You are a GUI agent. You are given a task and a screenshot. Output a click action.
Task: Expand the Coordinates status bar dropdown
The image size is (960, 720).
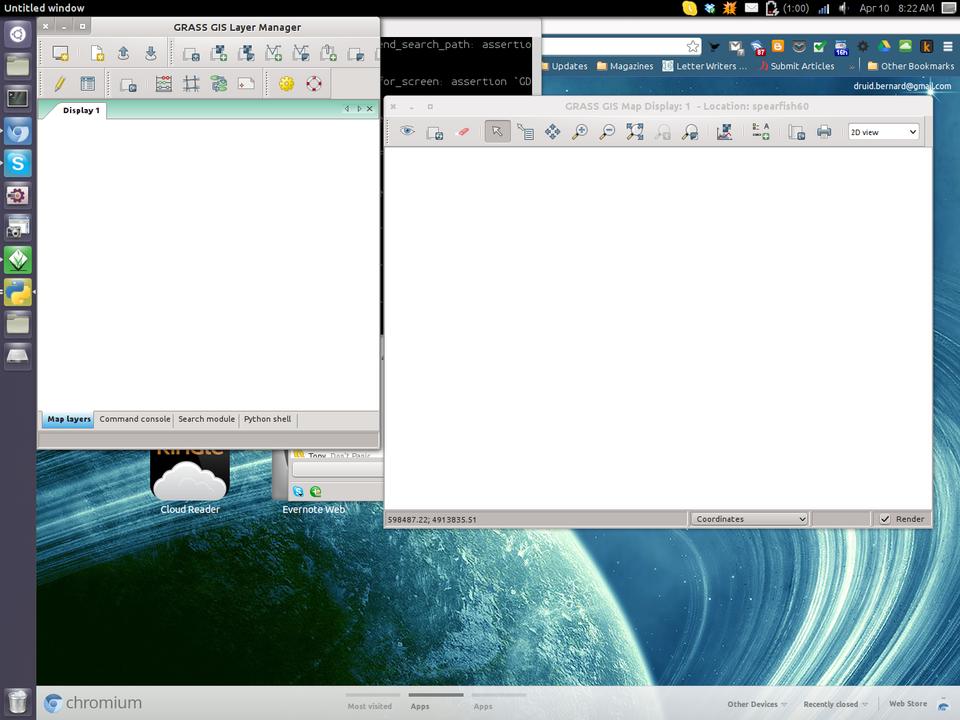click(749, 519)
